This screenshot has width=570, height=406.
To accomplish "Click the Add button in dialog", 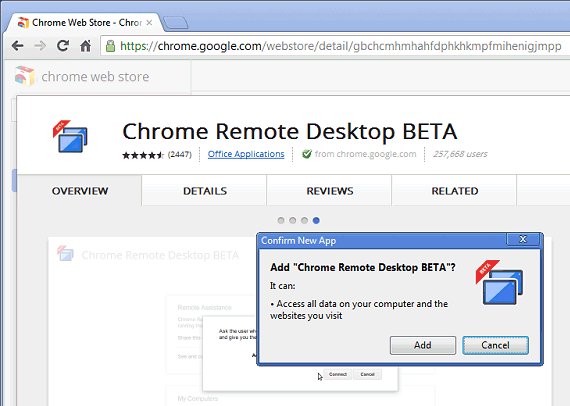I will tap(423, 345).
